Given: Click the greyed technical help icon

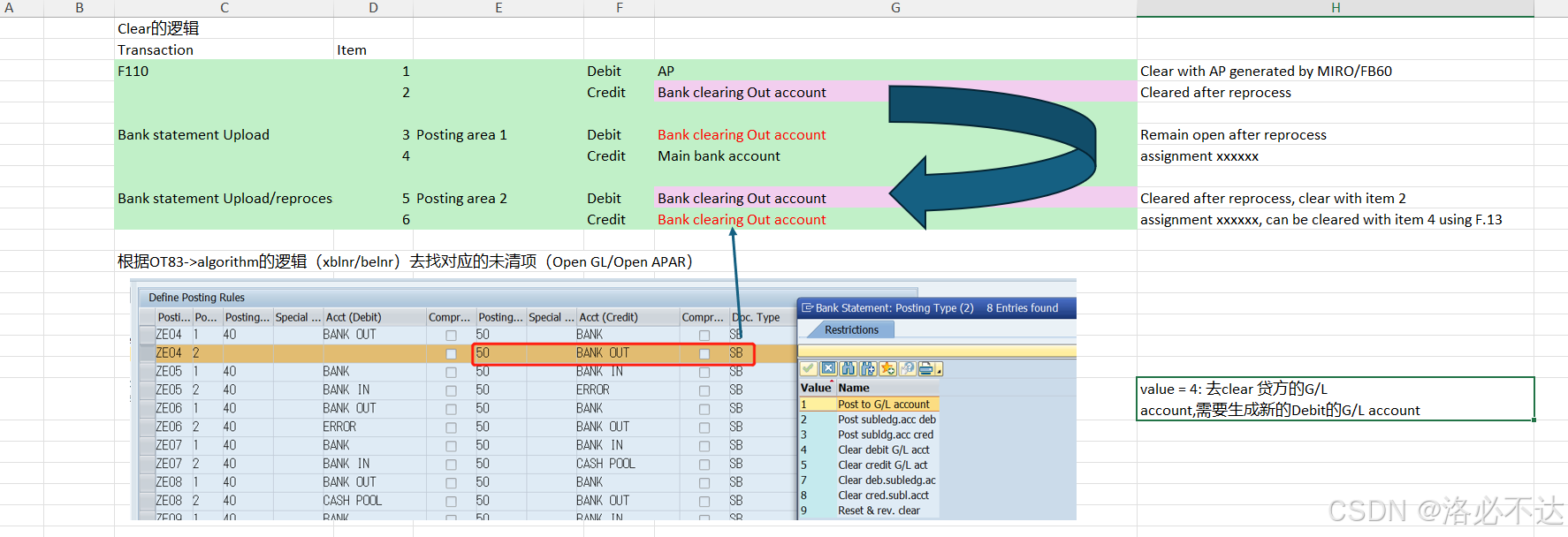Looking at the screenshot, I should 907,368.
